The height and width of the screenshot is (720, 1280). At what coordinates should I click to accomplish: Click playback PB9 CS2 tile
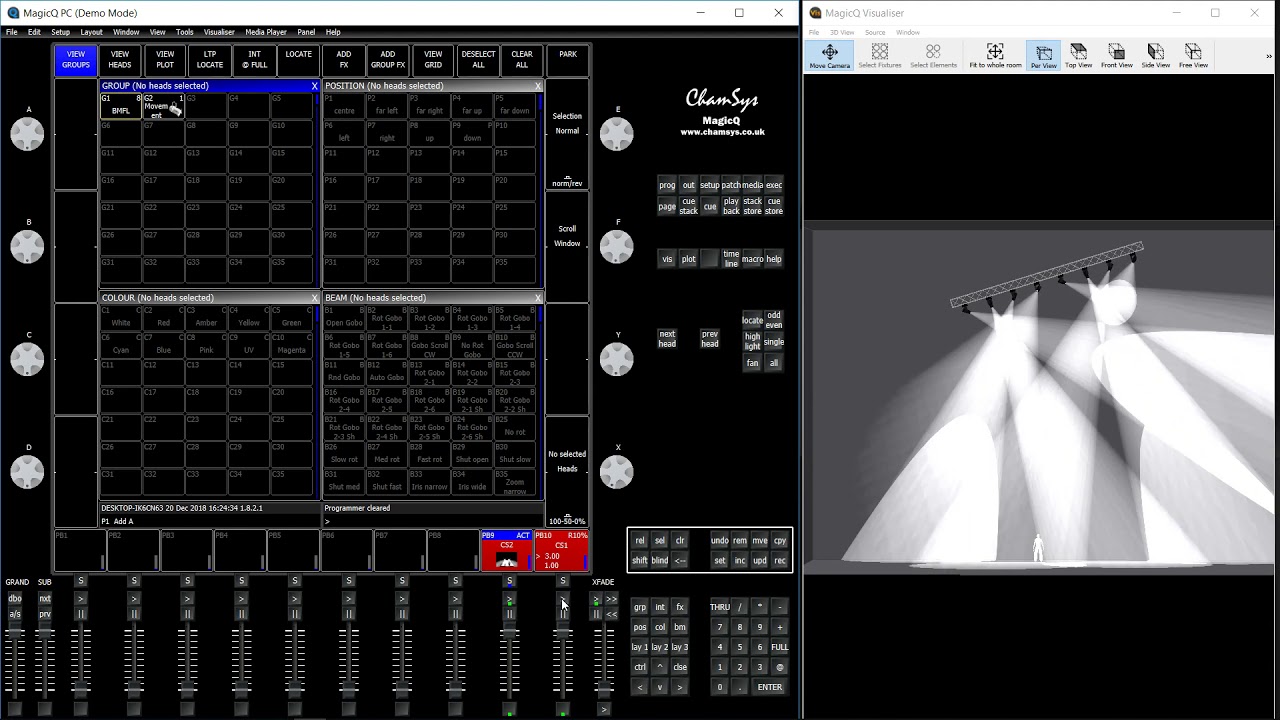tap(507, 551)
